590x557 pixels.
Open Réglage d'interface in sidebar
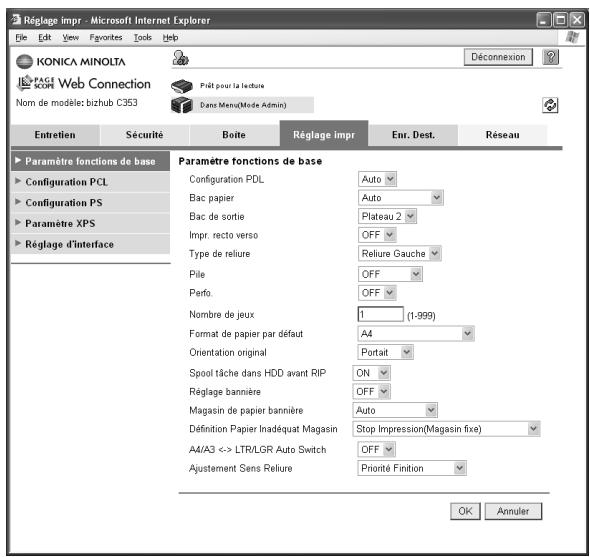pos(90,244)
